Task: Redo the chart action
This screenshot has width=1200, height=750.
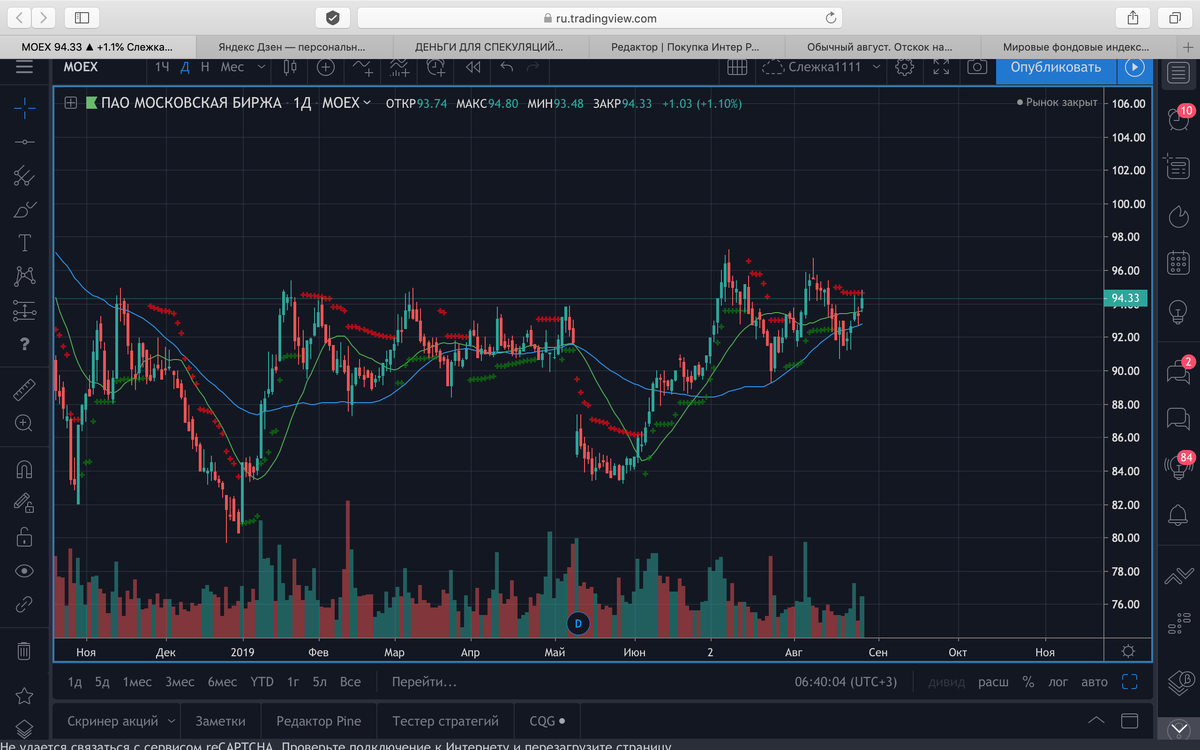Action: (x=533, y=67)
